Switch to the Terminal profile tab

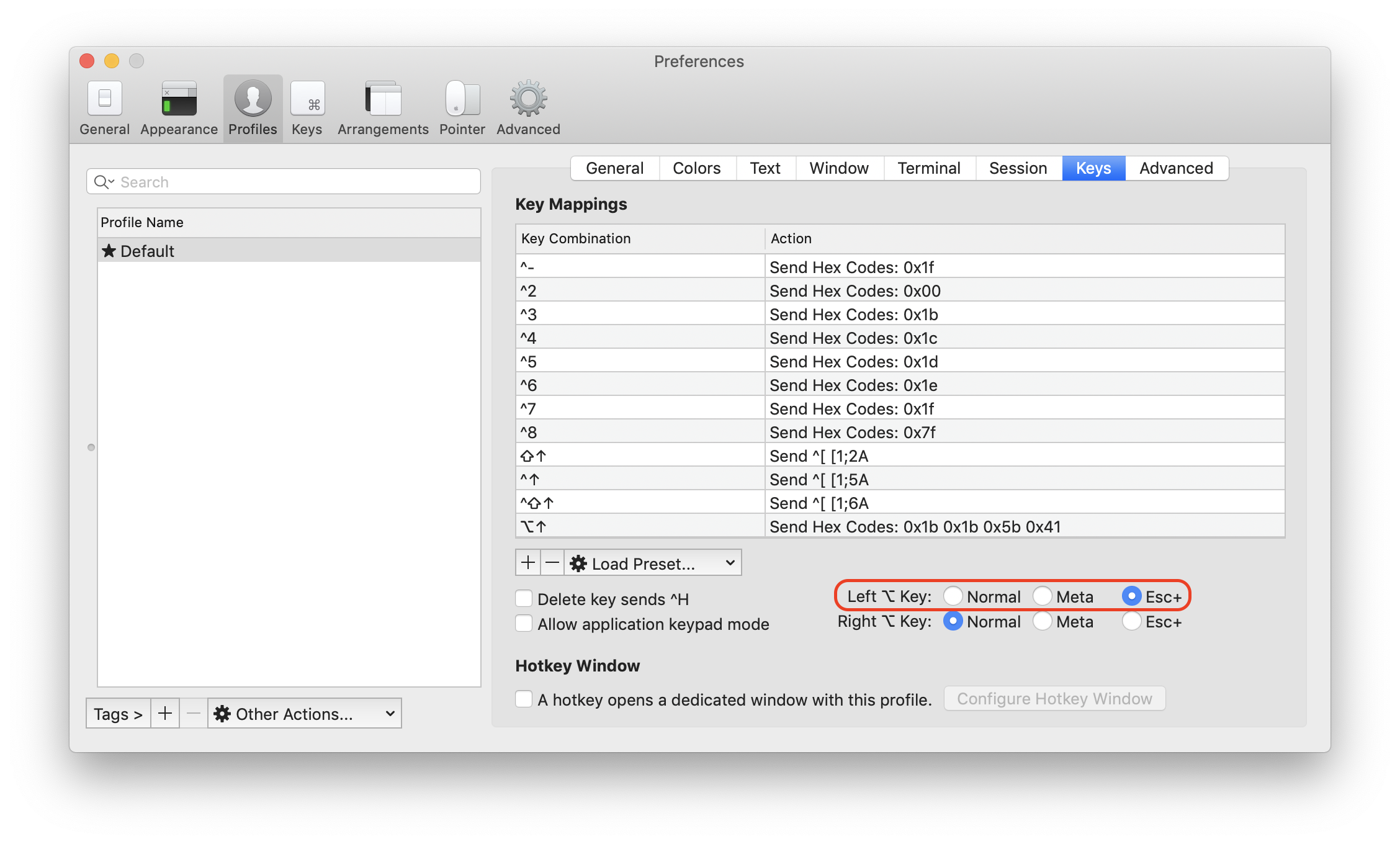pos(928,168)
